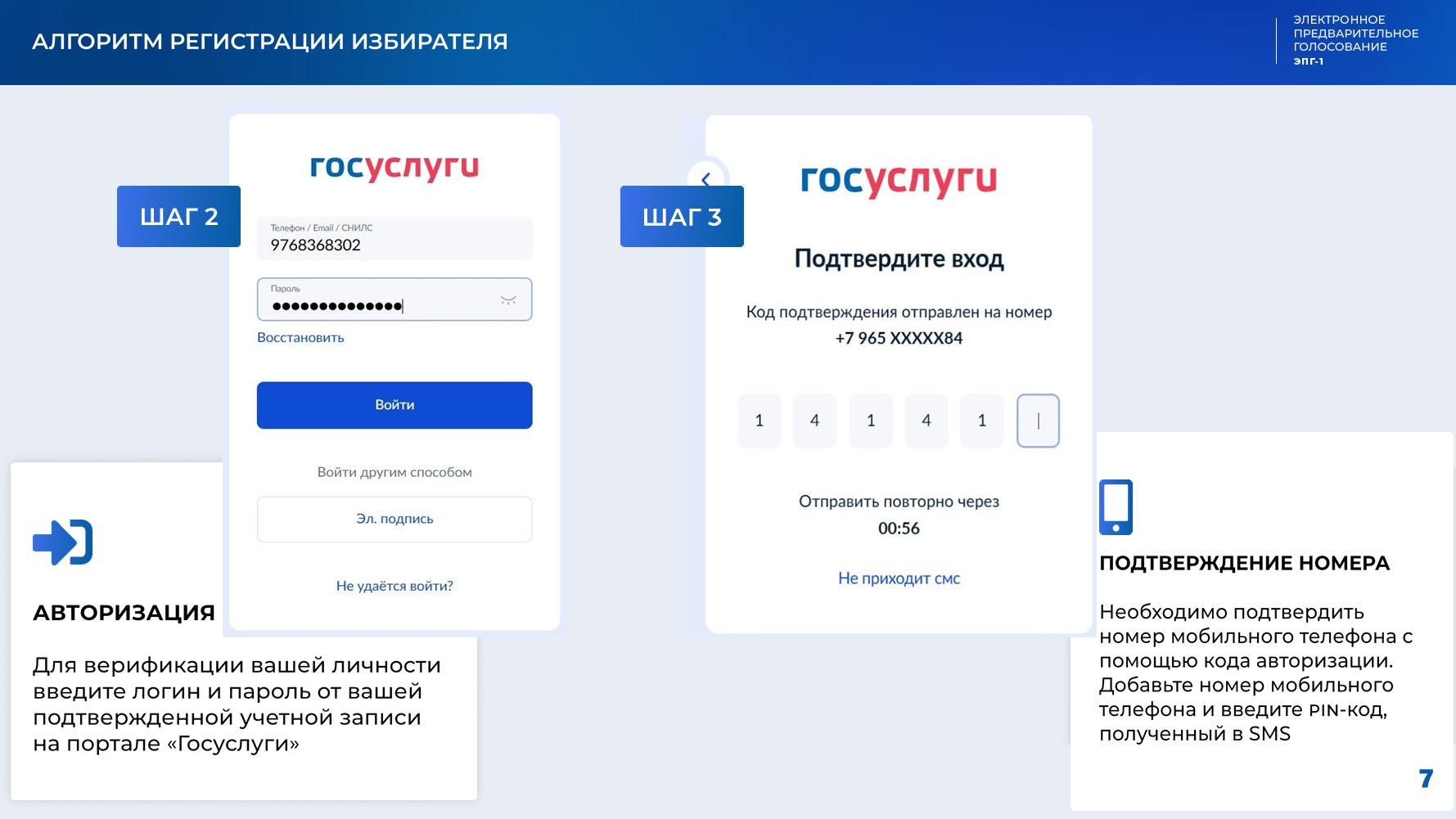Click the empty sixth code digit box

click(x=1038, y=421)
